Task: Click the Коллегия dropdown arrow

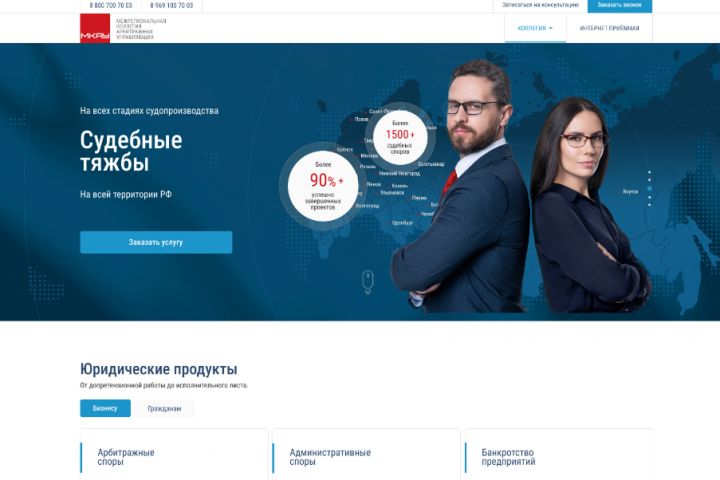Action: coord(551,28)
